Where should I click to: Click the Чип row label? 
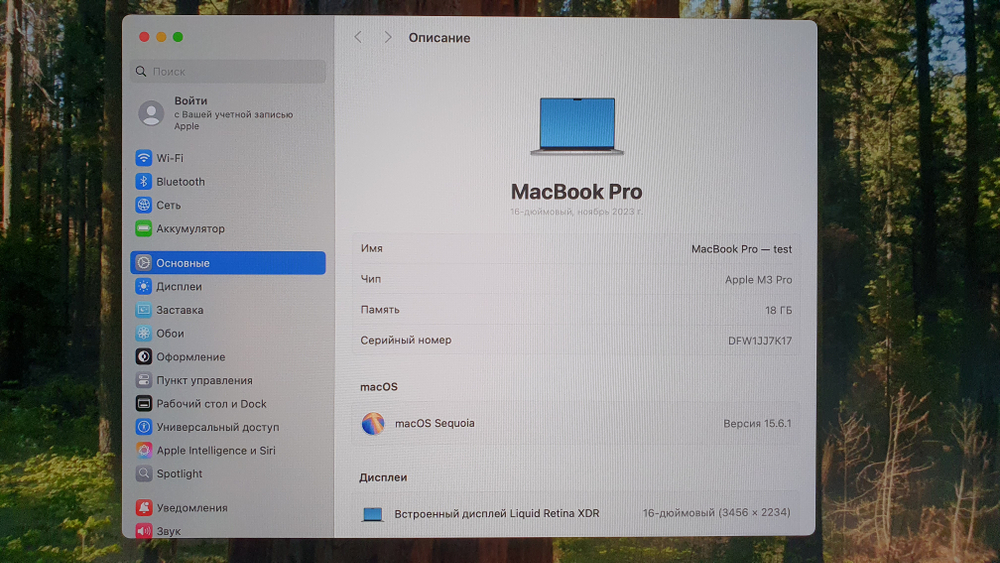pos(371,279)
